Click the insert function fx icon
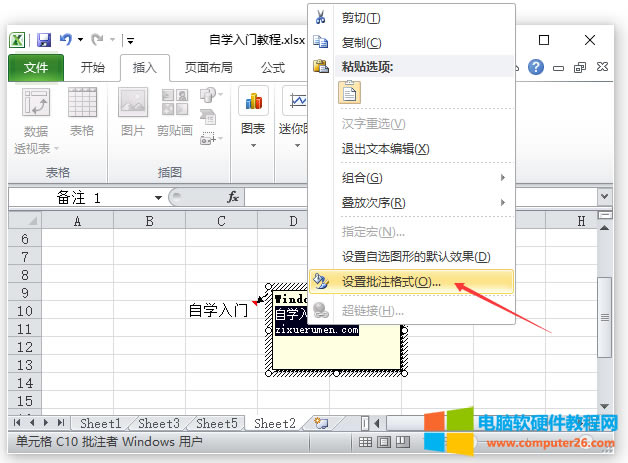628x463 pixels. click(x=233, y=197)
